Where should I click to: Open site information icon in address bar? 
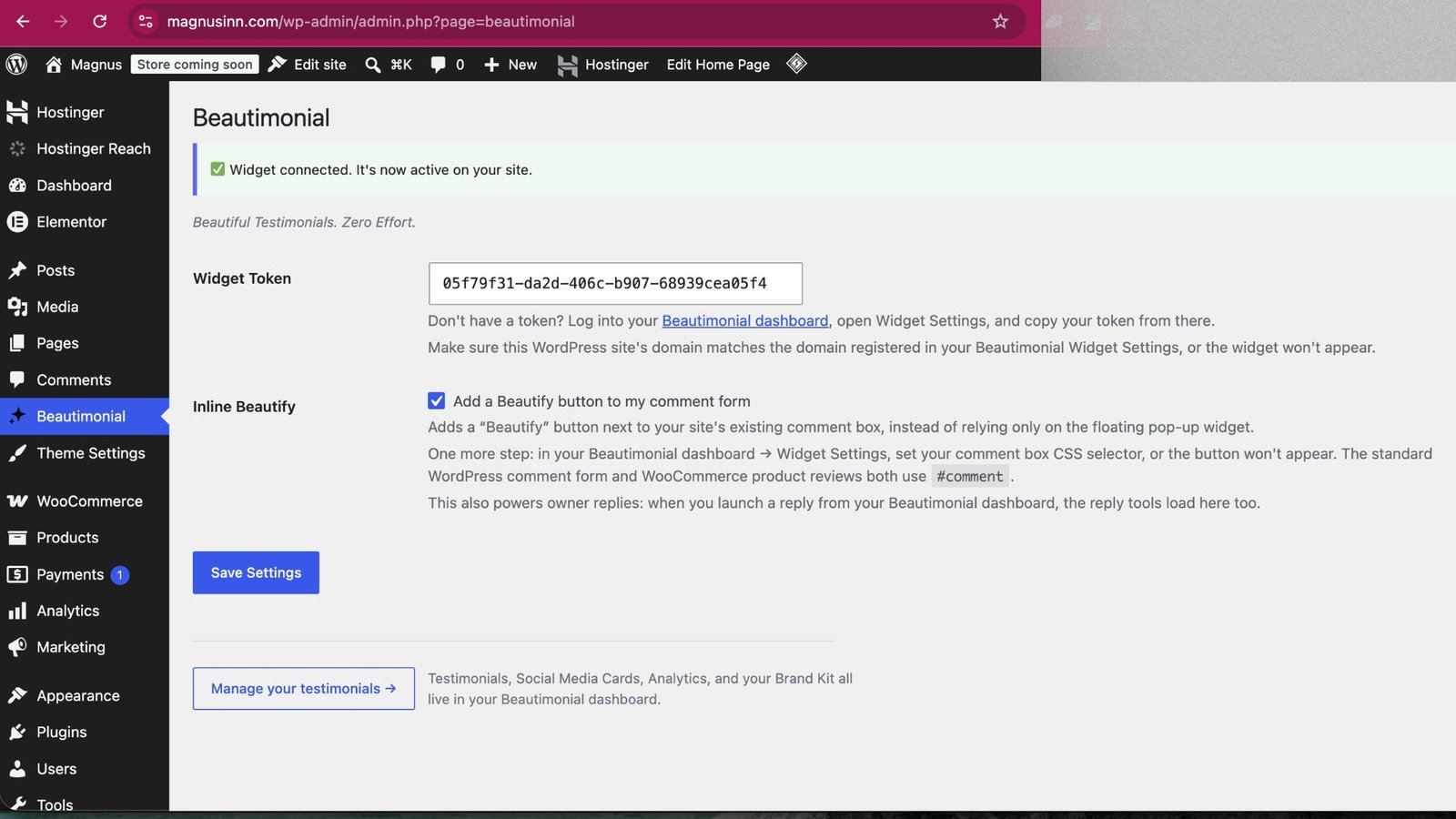pyautogui.click(x=146, y=21)
